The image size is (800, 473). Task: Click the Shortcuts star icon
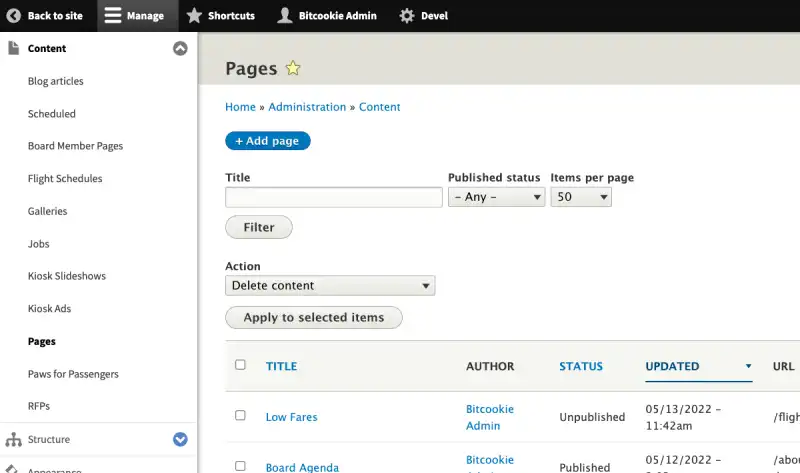click(x=194, y=16)
